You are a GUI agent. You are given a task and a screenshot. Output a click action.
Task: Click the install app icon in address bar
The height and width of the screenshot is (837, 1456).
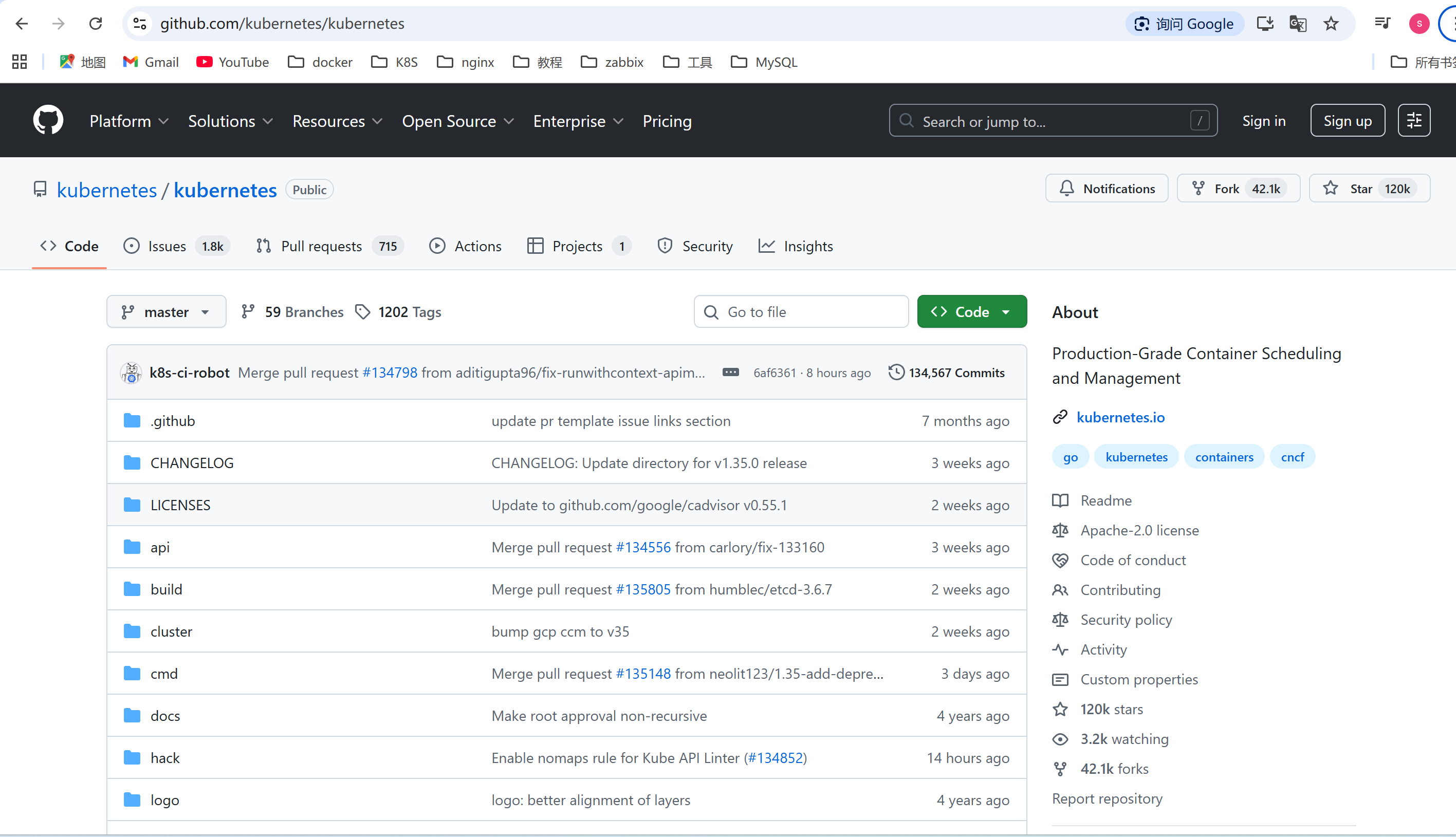pos(1265,24)
